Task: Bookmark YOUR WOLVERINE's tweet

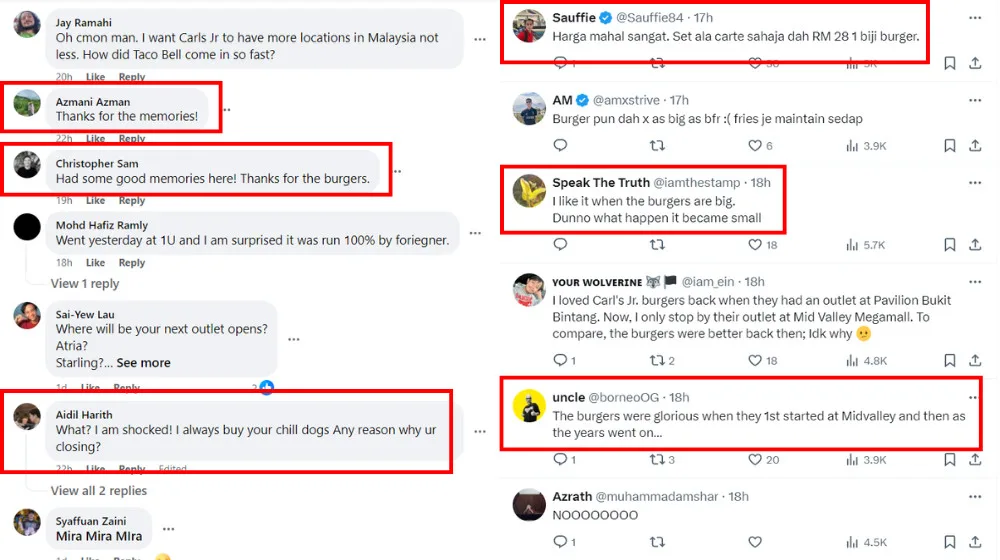Action: pos(949,361)
